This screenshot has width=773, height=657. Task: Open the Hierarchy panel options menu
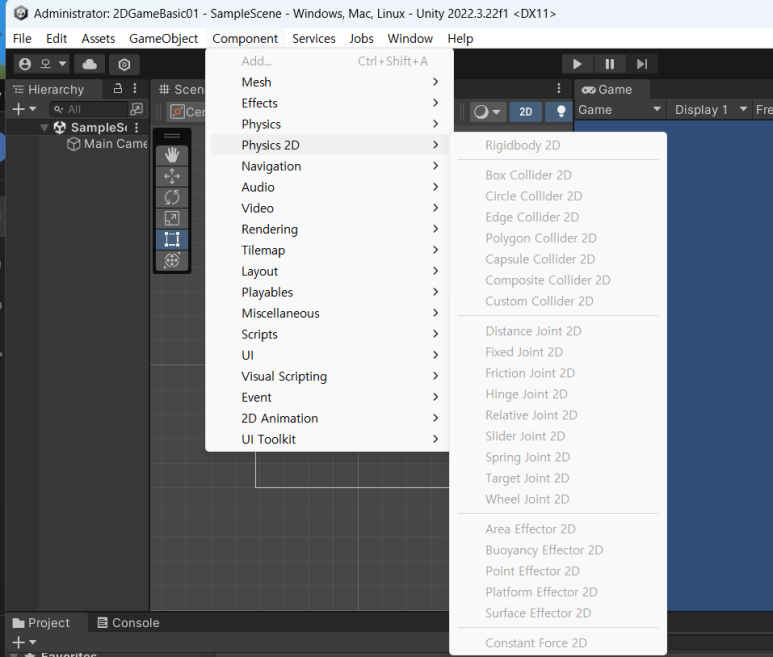135,89
